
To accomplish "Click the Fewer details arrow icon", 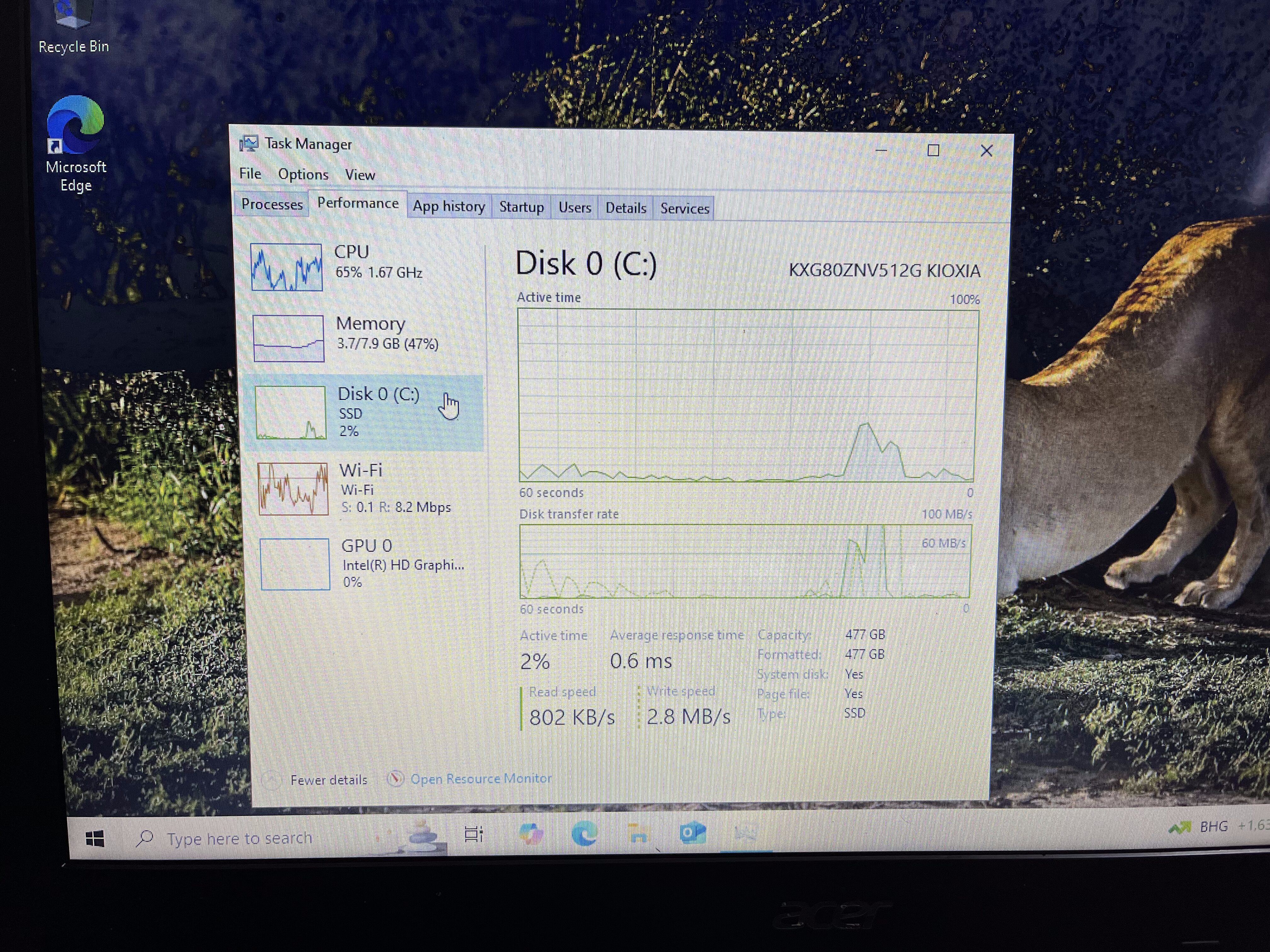I will [271, 780].
